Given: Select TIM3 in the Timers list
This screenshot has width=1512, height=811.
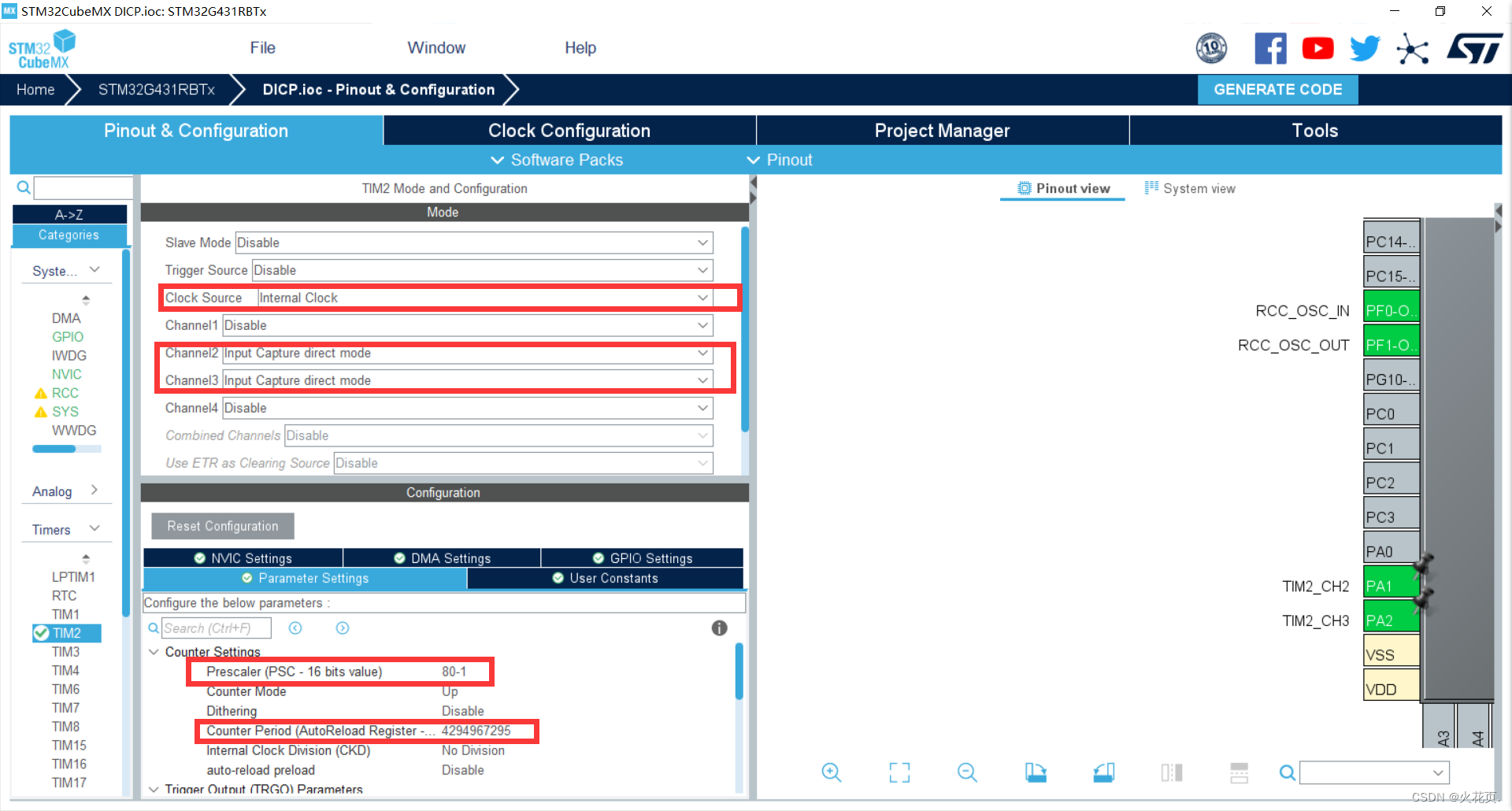Looking at the screenshot, I should (65, 652).
